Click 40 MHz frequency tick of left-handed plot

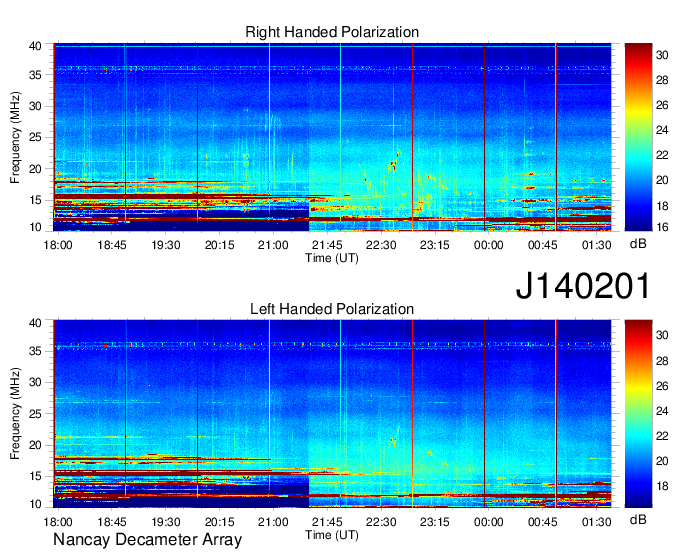(36, 323)
